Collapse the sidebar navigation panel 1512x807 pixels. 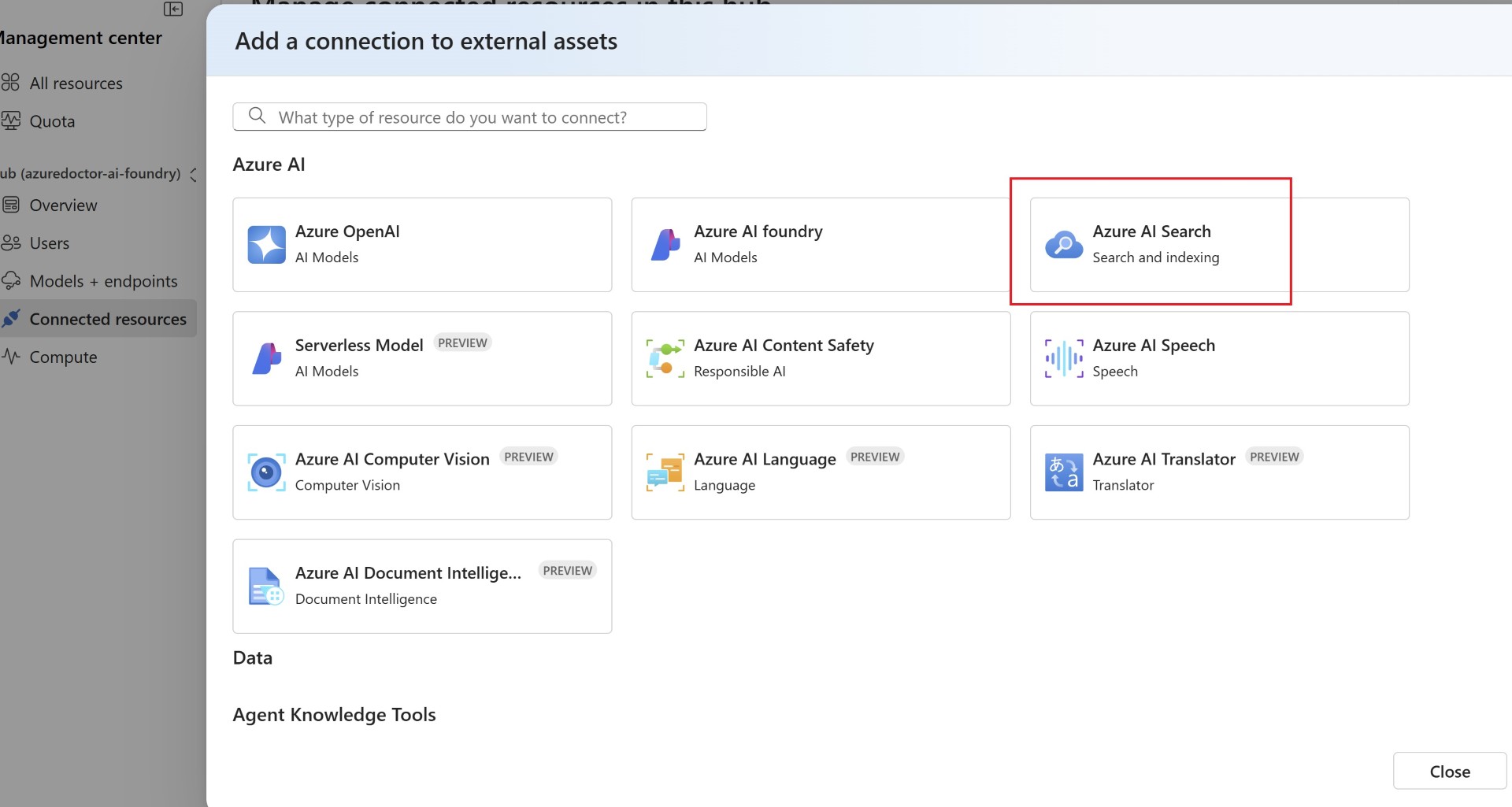pyautogui.click(x=173, y=9)
